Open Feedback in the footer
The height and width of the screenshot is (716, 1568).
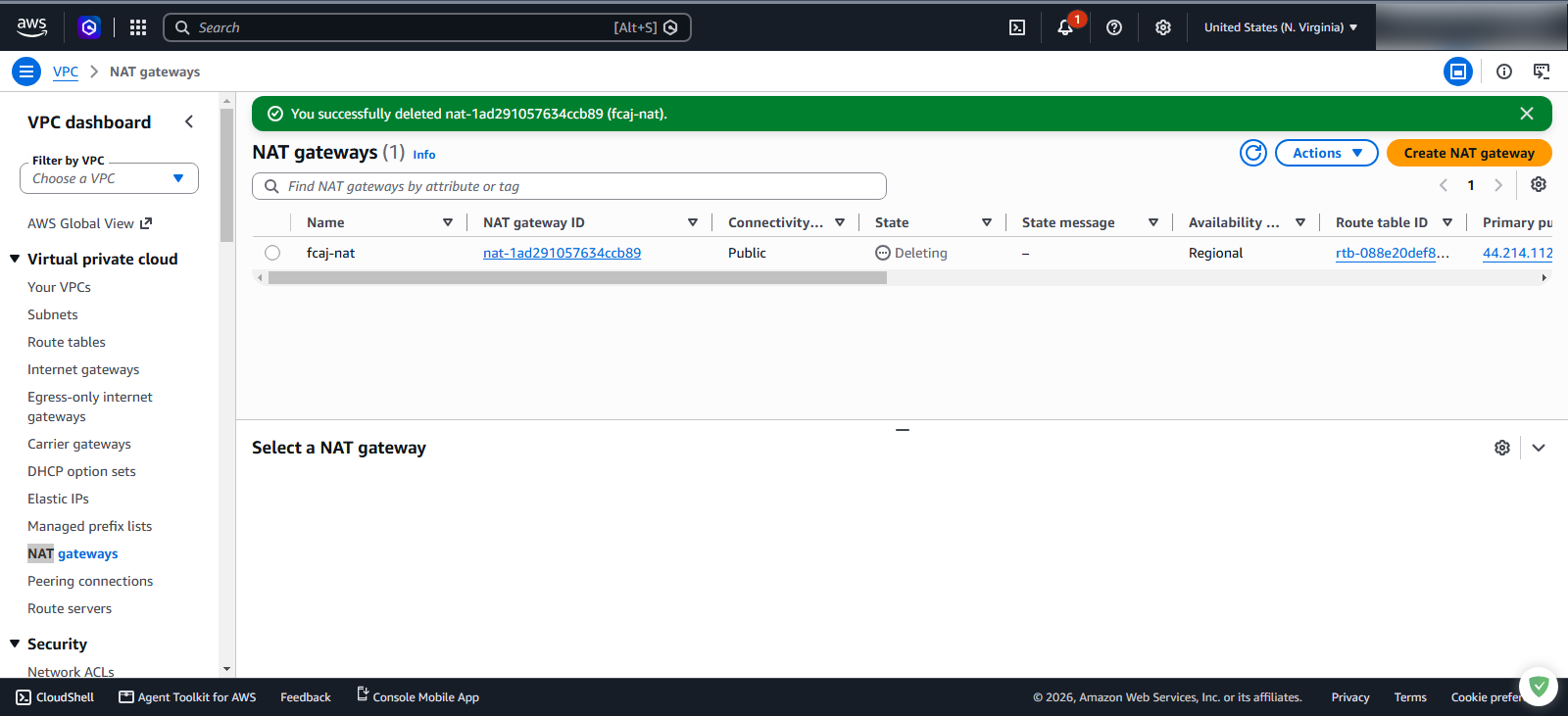(306, 697)
